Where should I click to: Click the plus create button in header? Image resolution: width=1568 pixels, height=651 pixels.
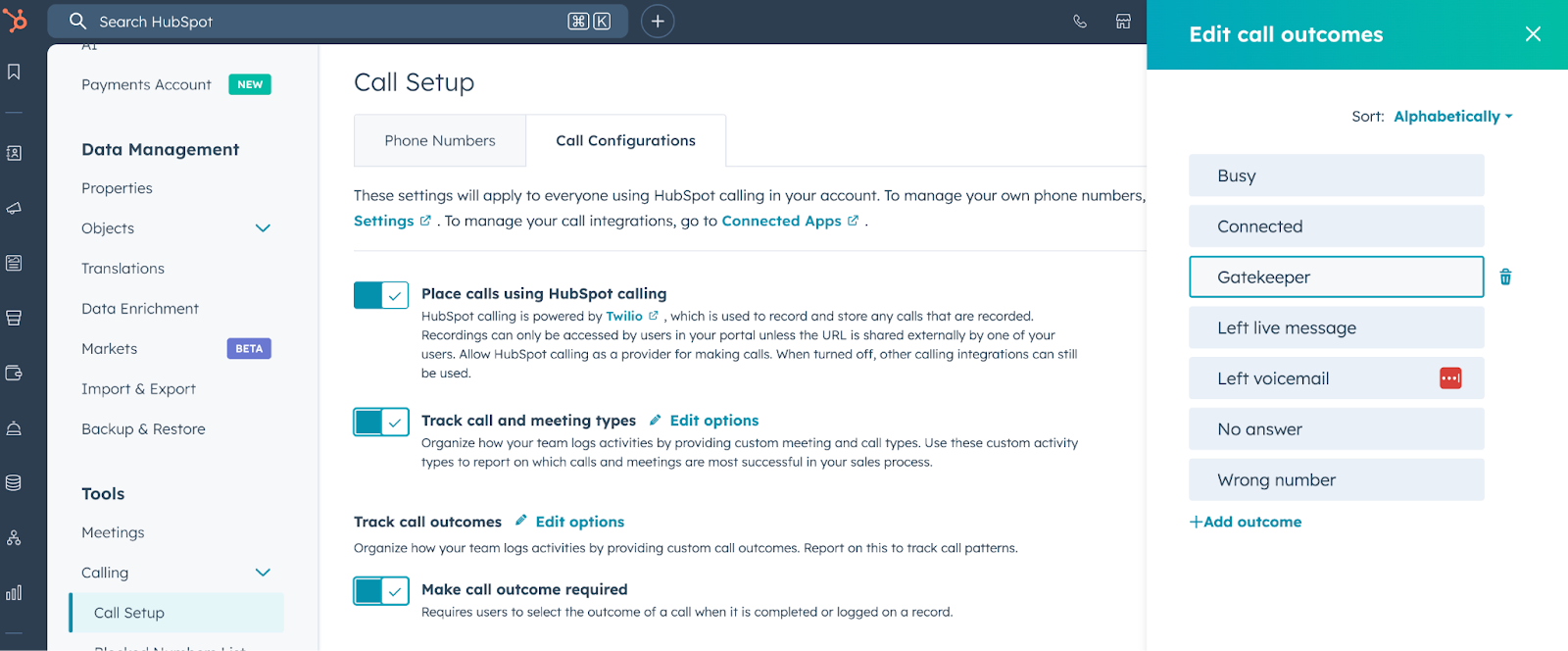658,22
